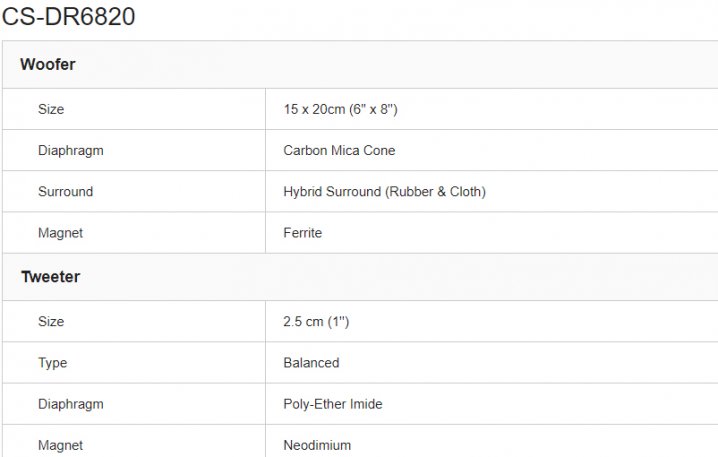Select the Neodimium magnet value
The width and height of the screenshot is (718, 457).
[x=317, y=445]
